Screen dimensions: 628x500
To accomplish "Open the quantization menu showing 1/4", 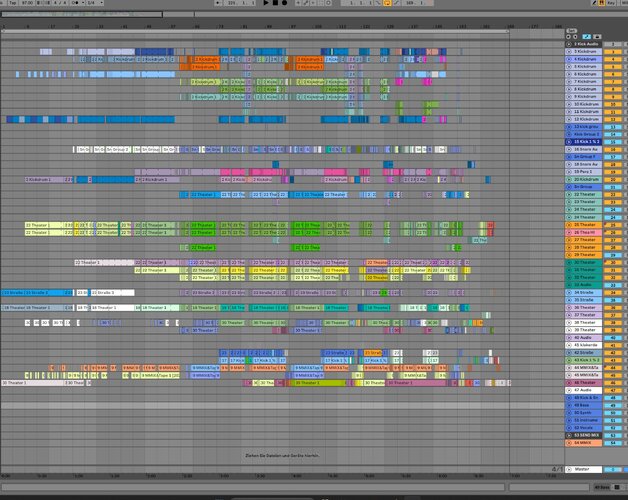I will pyautogui.click(x=95, y=3).
